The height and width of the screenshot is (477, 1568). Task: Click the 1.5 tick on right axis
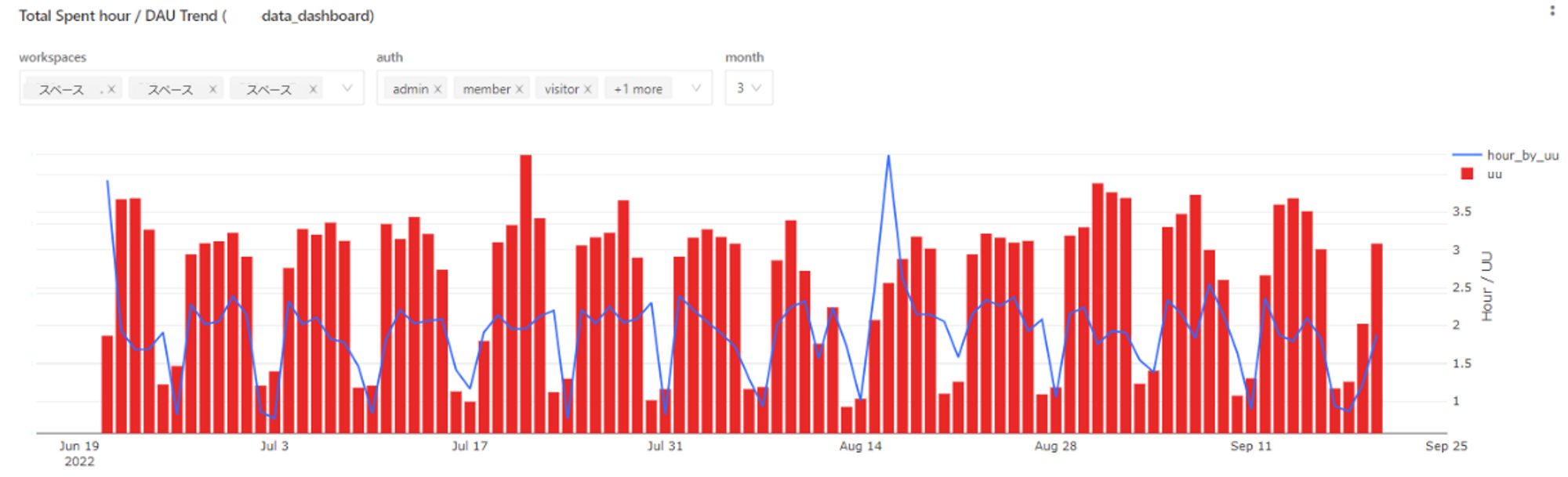pos(1461,363)
